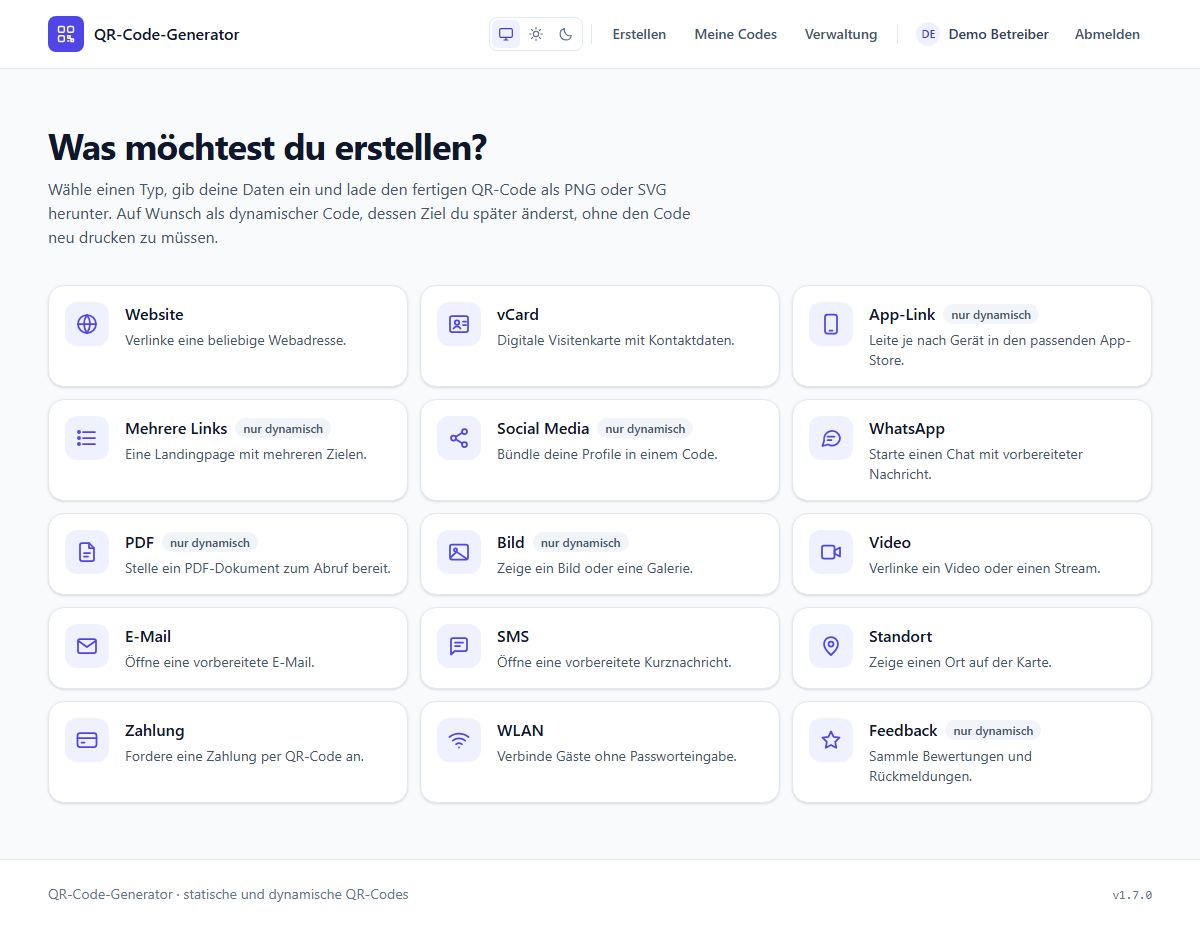Click 'Verlinke ein Video oder einen Stream.'
1200x928 pixels.
985,568
